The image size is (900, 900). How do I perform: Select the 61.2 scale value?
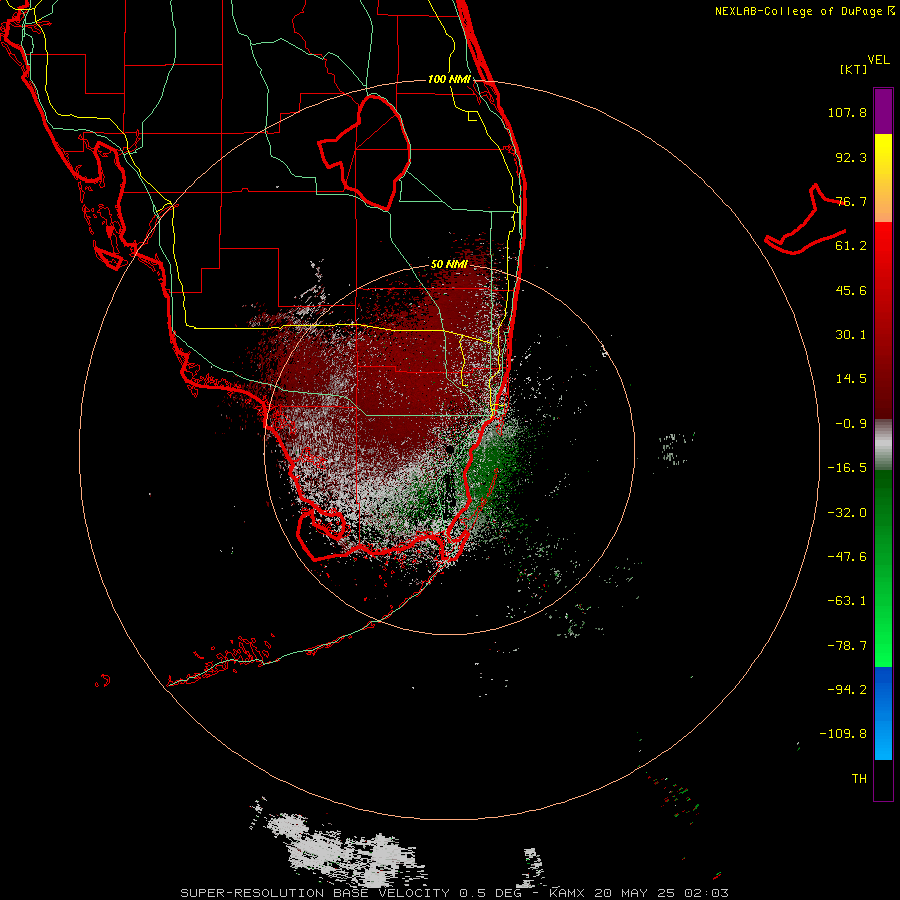click(x=851, y=246)
